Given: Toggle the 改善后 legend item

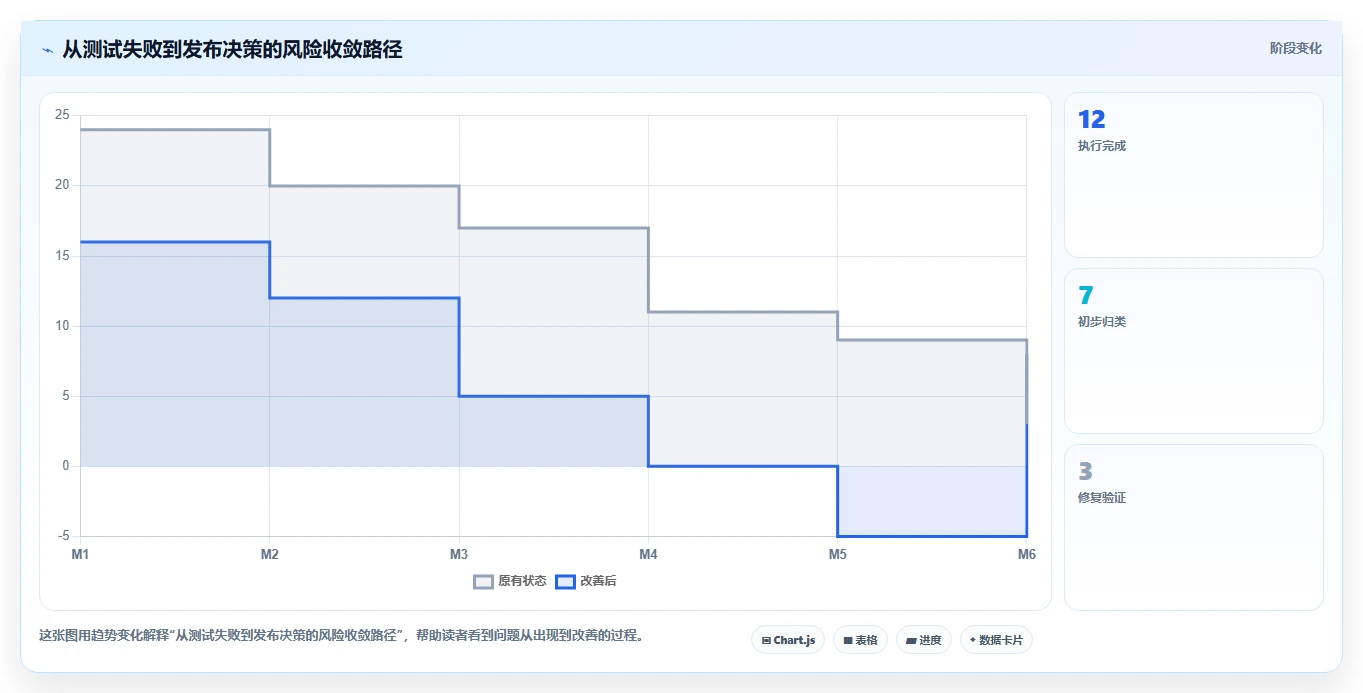Looking at the screenshot, I should pos(586,581).
